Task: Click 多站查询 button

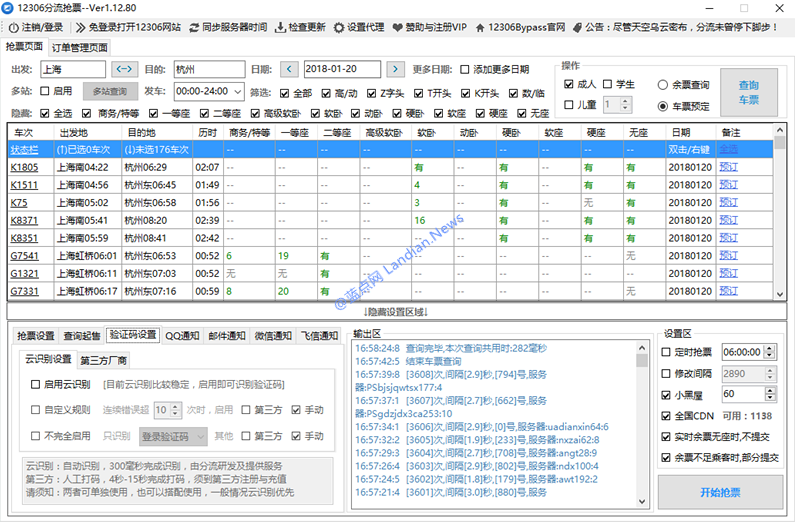Action: 111,91
